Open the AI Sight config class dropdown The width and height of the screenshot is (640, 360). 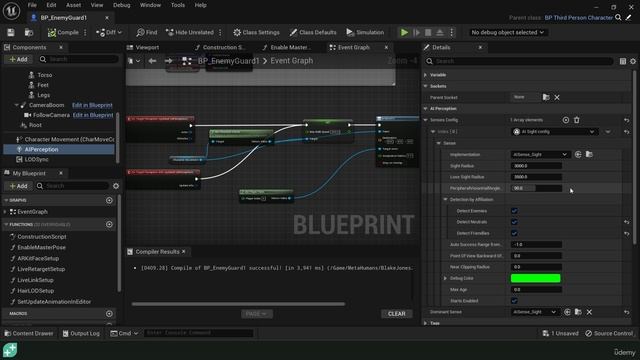tap(554, 132)
